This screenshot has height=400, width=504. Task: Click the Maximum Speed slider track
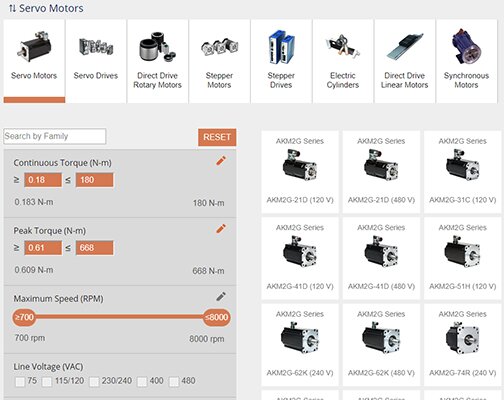[x=120, y=317]
